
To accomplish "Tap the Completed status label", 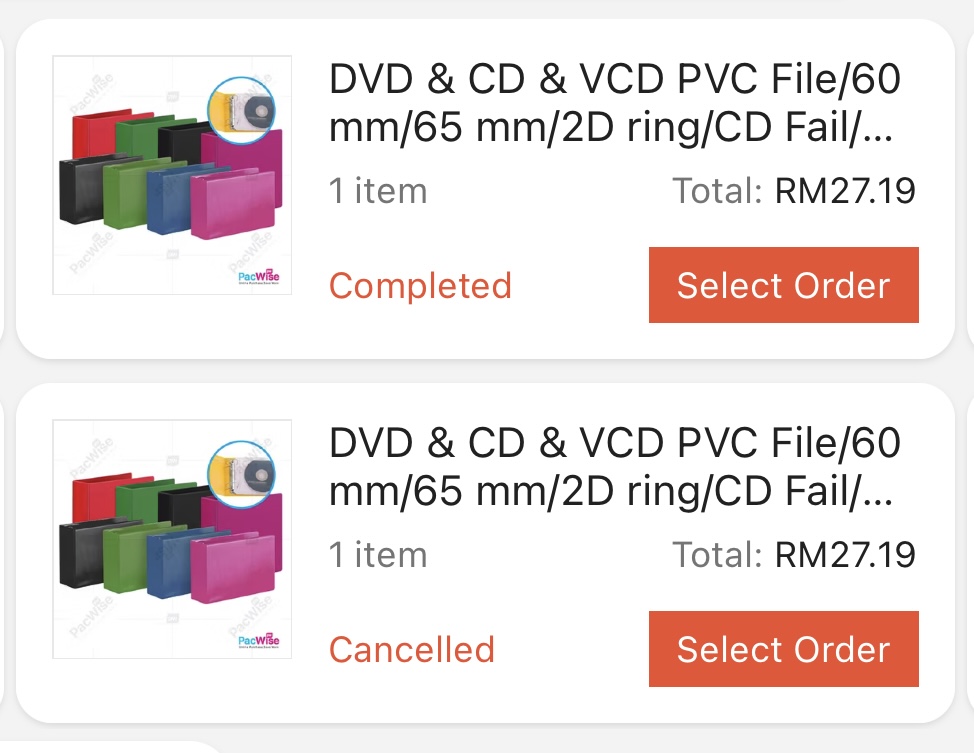I will pos(420,286).
